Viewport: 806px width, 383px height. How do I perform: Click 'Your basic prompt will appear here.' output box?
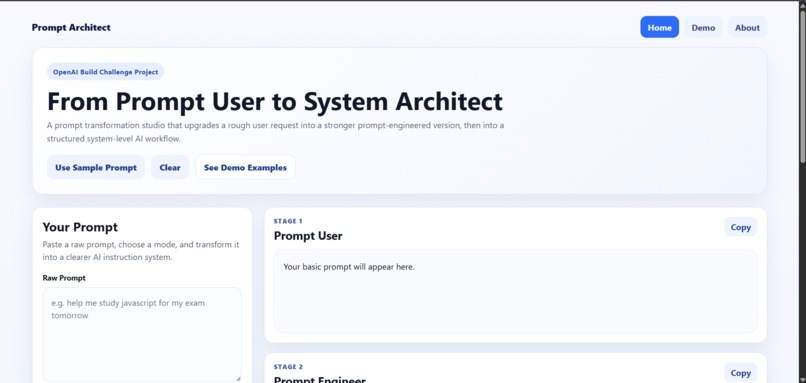(515, 291)
